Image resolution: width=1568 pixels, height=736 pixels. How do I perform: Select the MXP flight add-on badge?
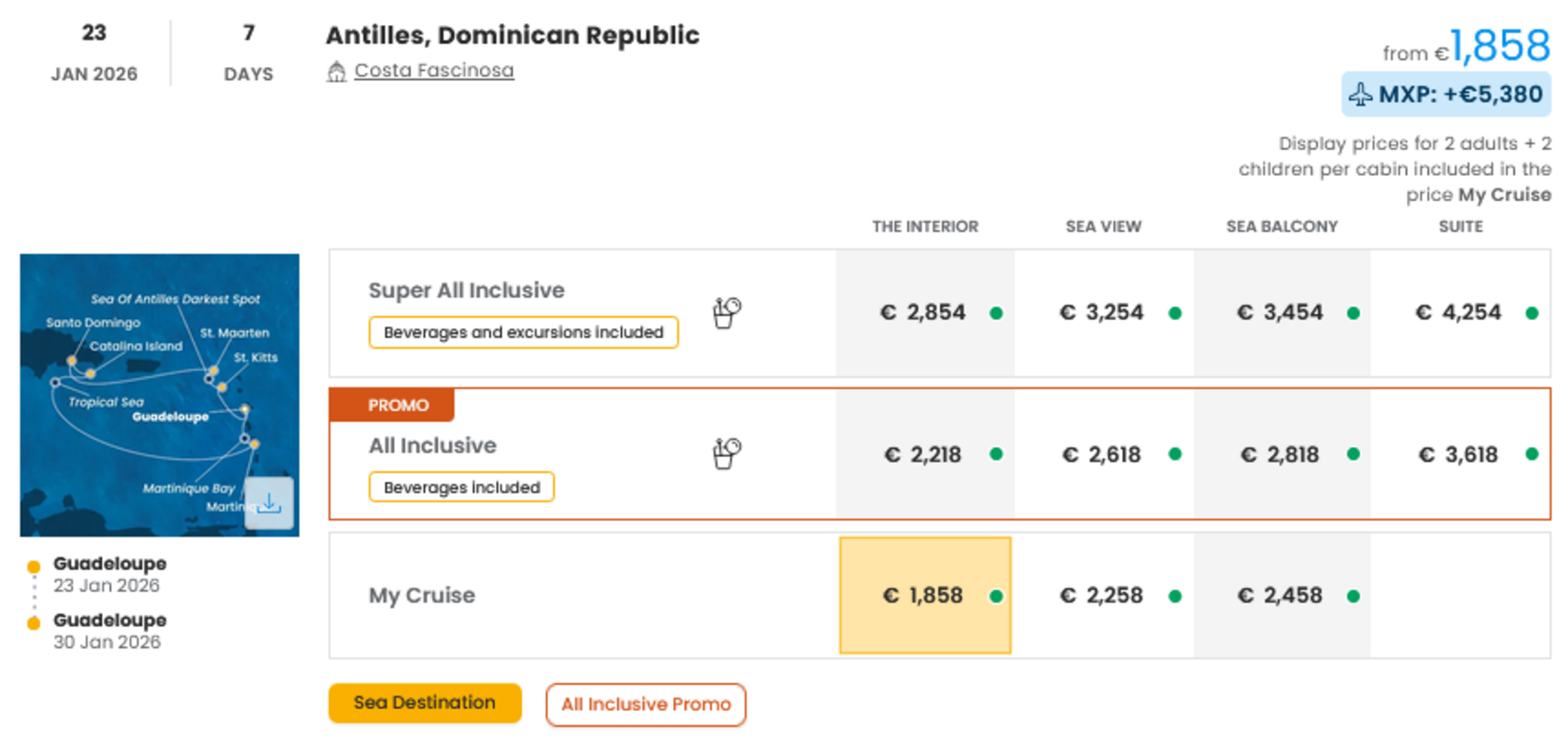tap(1446, 95)
